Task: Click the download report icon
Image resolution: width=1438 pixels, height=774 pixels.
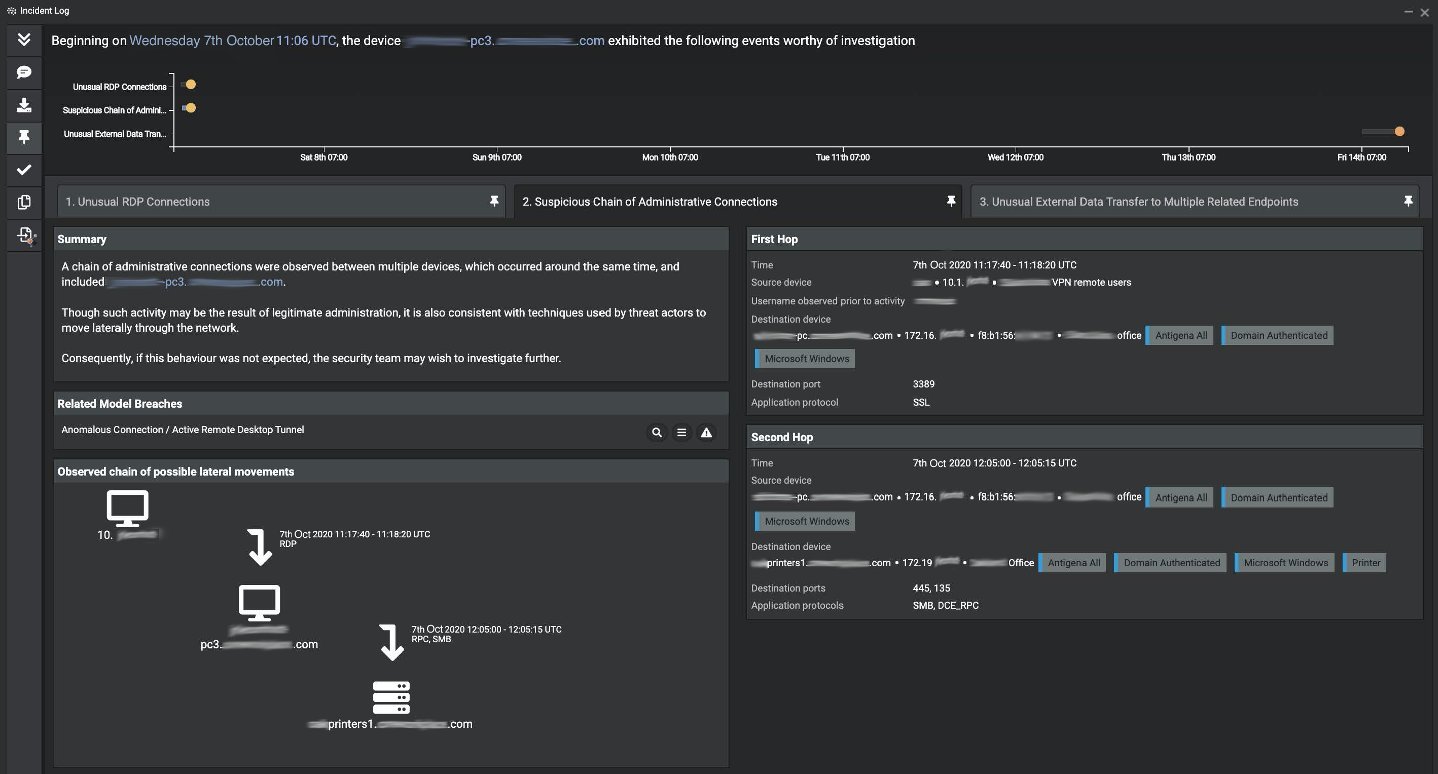Action: (24, 105)
